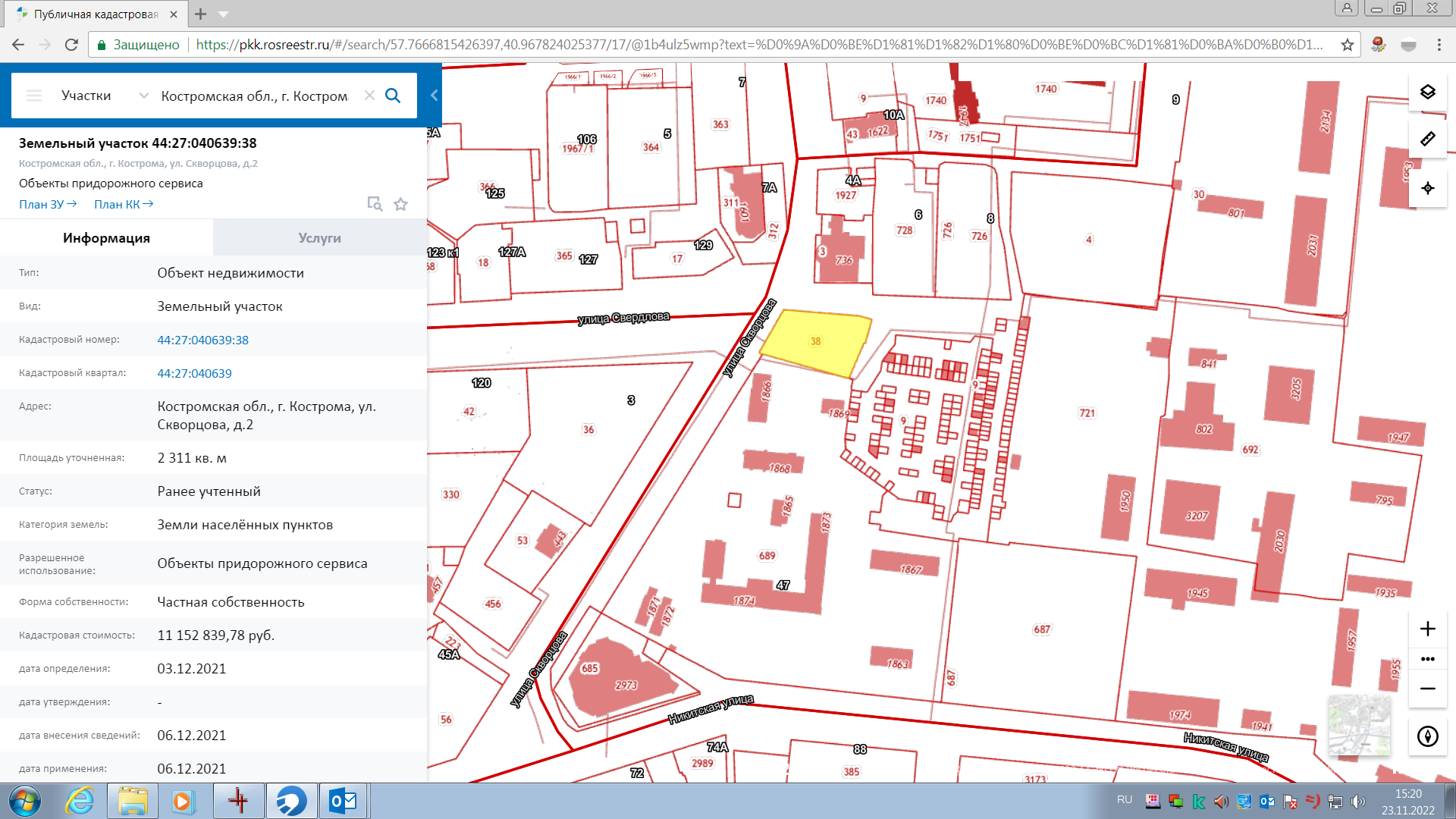Click the building labeled 3207 on map
The height and width of the screenshot is (819, 1456).
(1192, 511)
